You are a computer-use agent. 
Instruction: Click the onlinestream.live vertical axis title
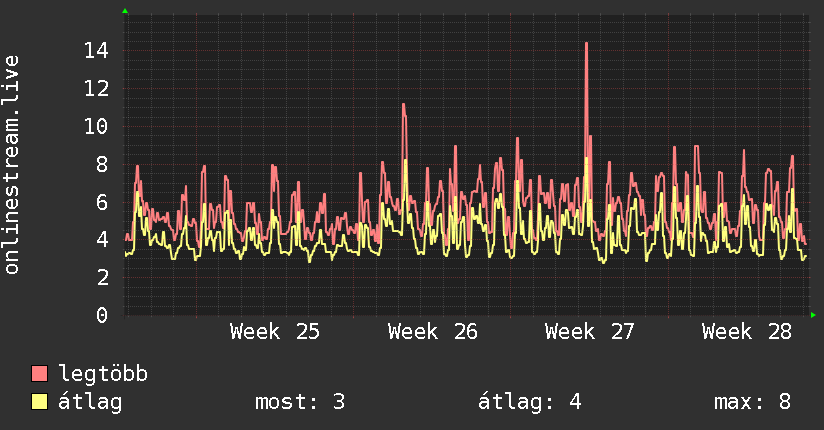pyautogui.click(x=11, y=165)
